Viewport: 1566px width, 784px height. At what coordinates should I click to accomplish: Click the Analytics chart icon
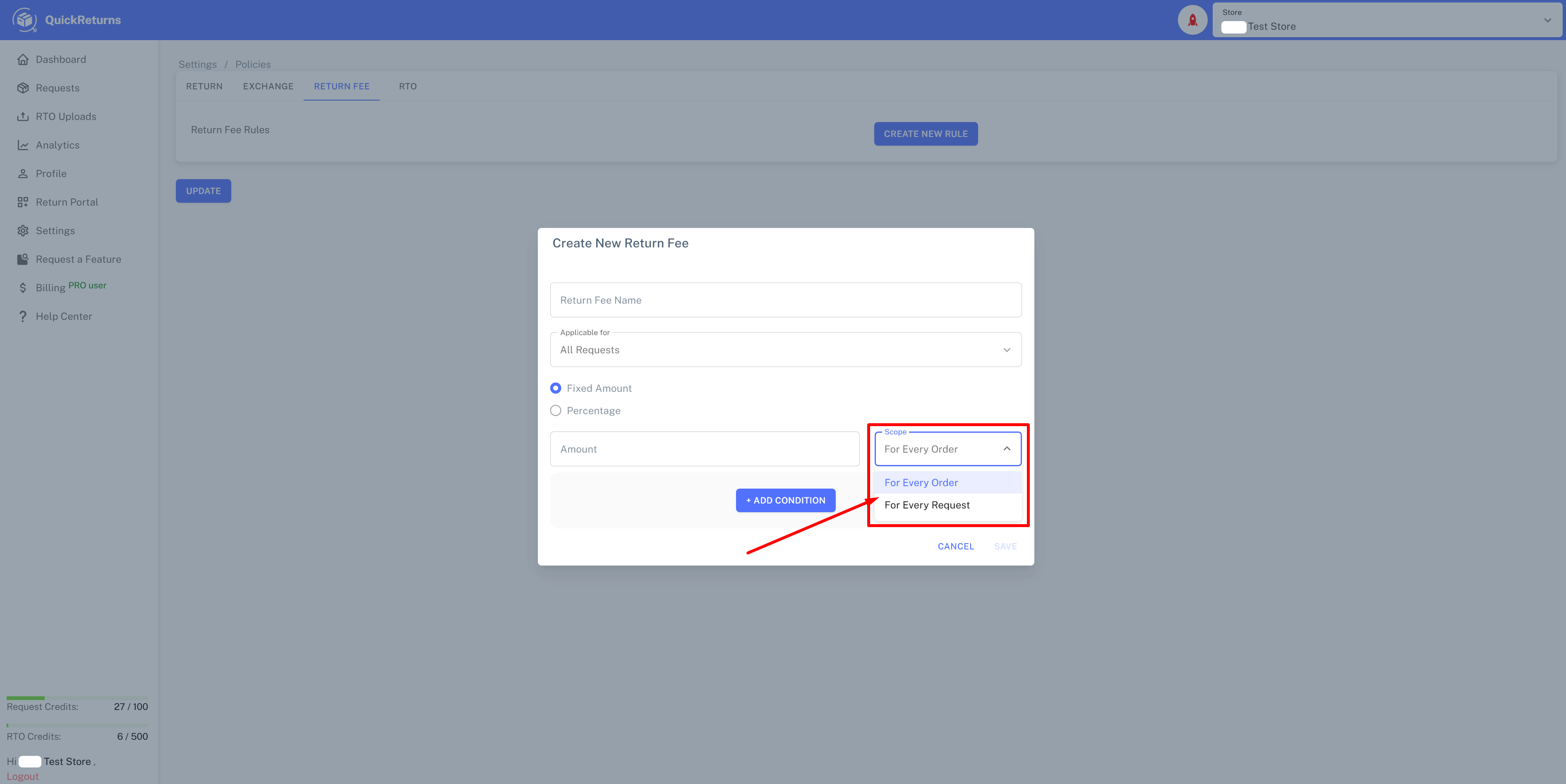coord(23,145)
